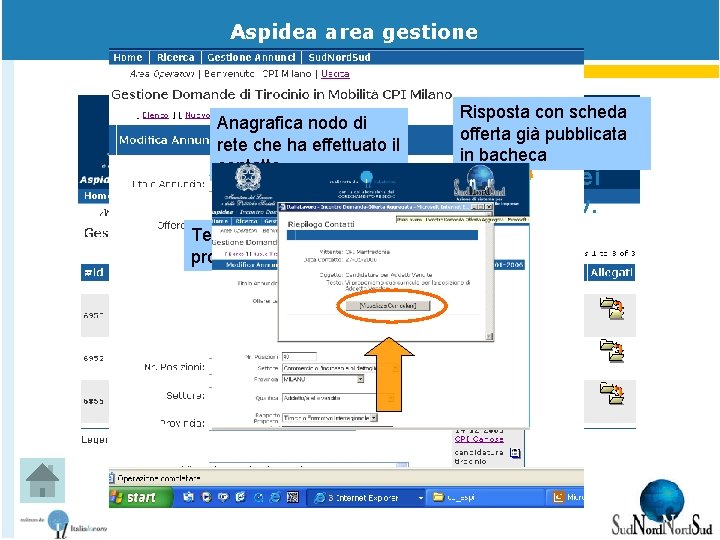This screenshot has height=540, width=720.
Task: Open the Ricerca menu item
Action: coord(176,57)
